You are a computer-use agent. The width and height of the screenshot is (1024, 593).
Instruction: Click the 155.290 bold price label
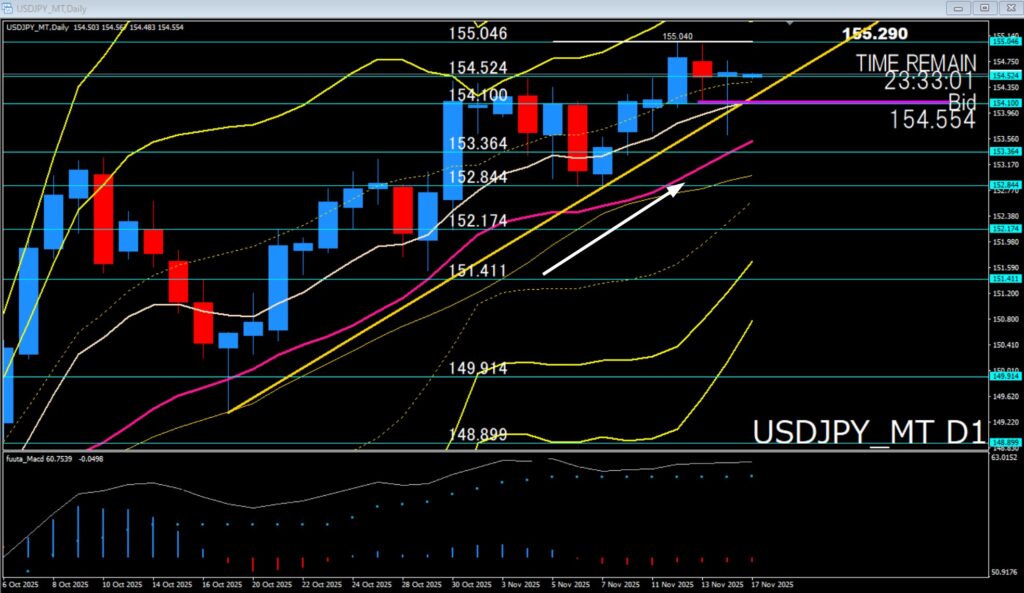coord(876,34)
